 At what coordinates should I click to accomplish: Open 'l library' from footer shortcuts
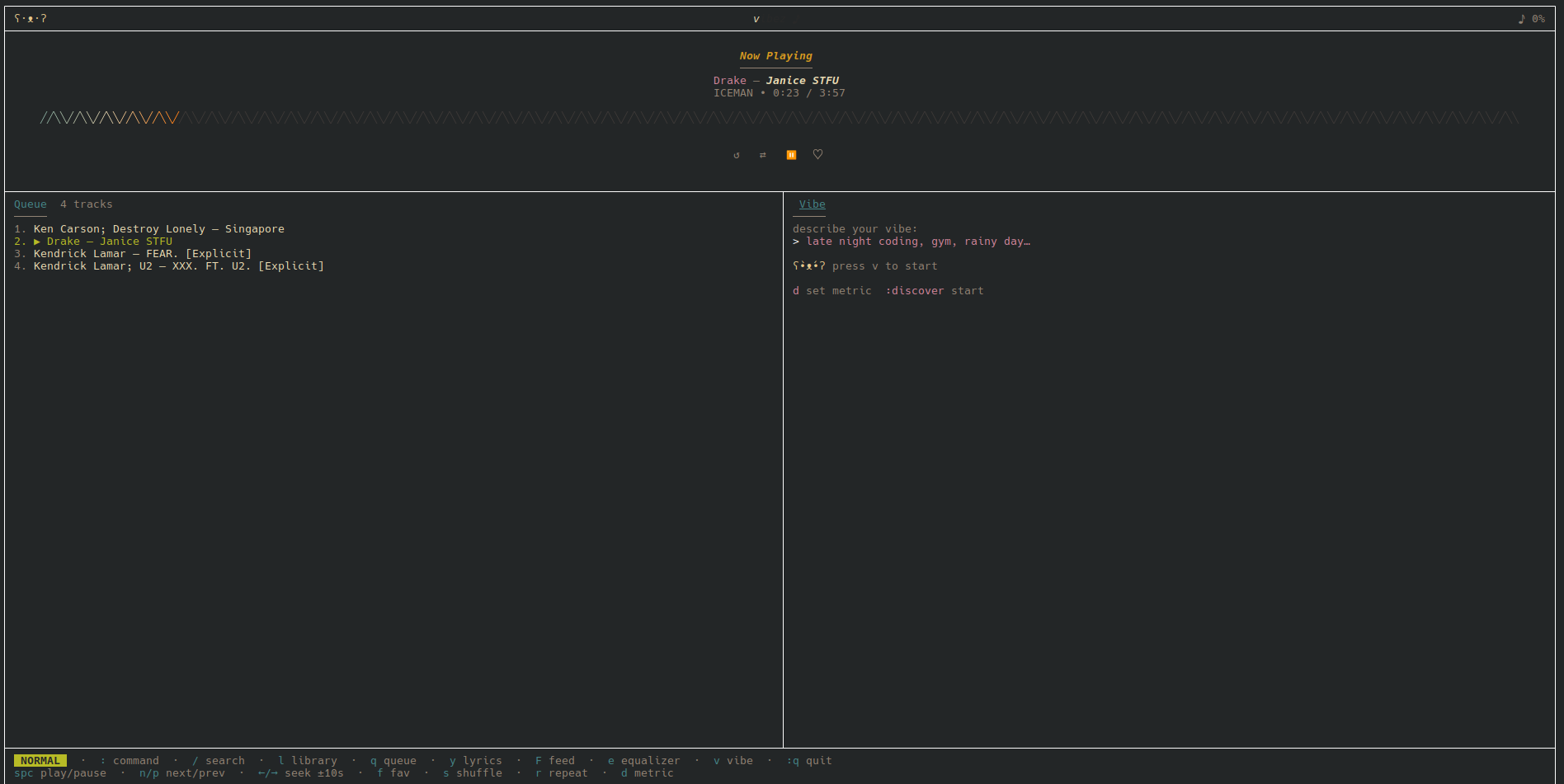coord(308,761)
